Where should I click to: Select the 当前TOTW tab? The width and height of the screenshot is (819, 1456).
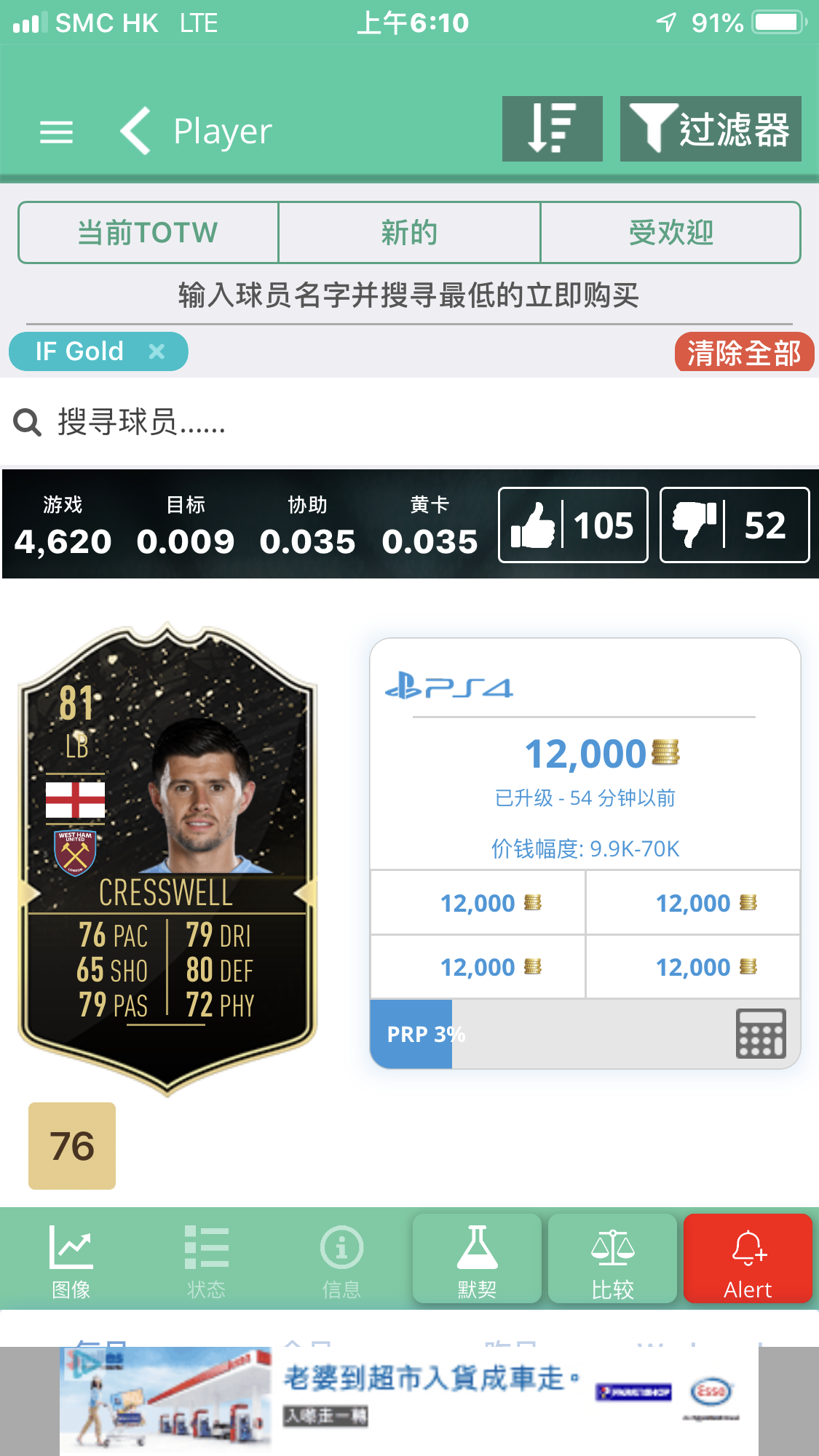(x=149, y=233)
